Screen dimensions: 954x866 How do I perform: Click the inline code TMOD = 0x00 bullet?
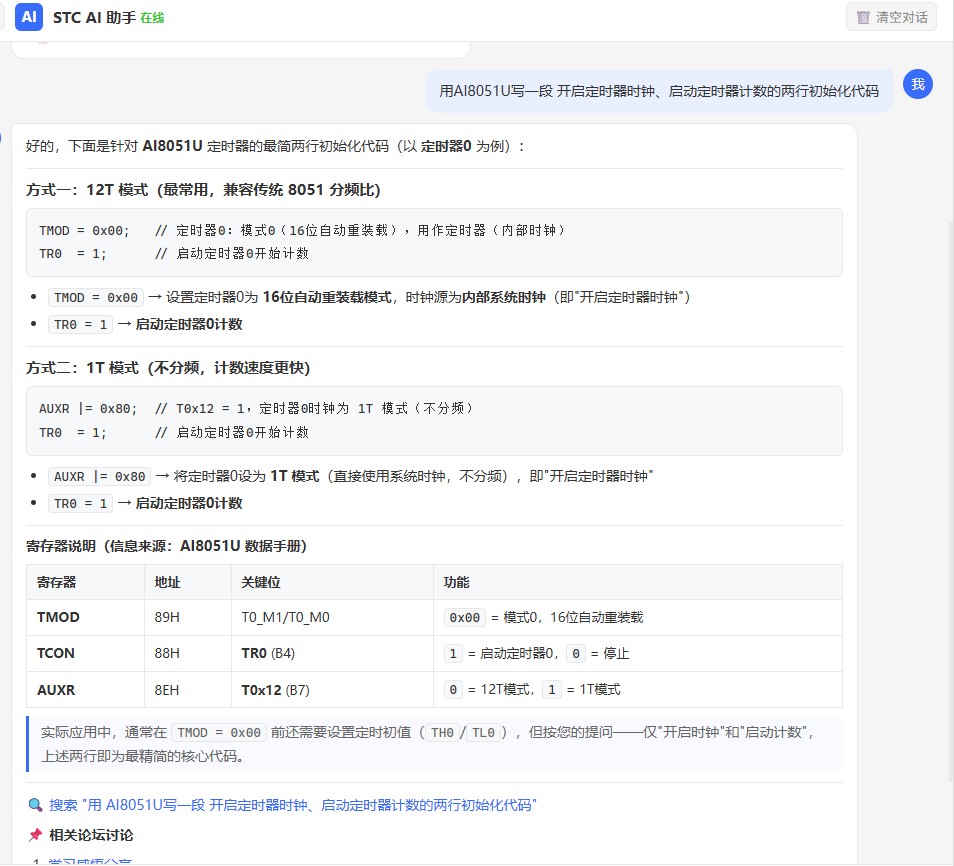tap(96, 298)
